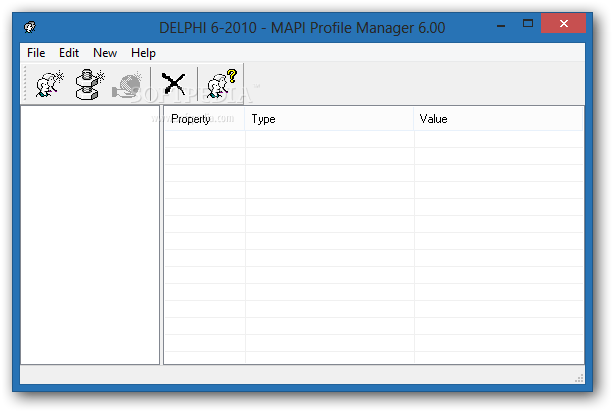
Task: Close the MAPI Profile Manager window
Action: (563, 23)
